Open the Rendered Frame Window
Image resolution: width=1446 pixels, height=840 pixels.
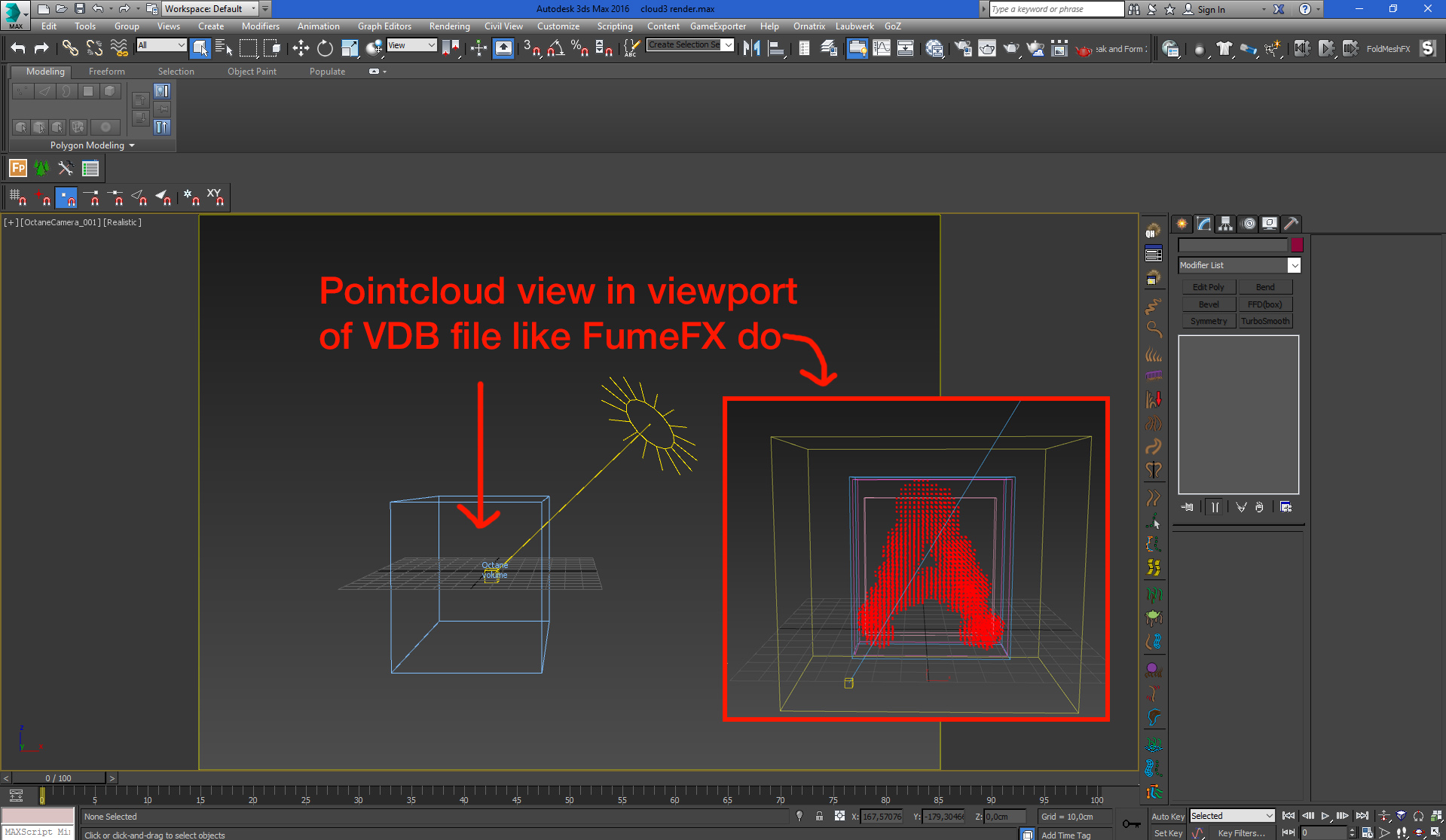[986, 49]
